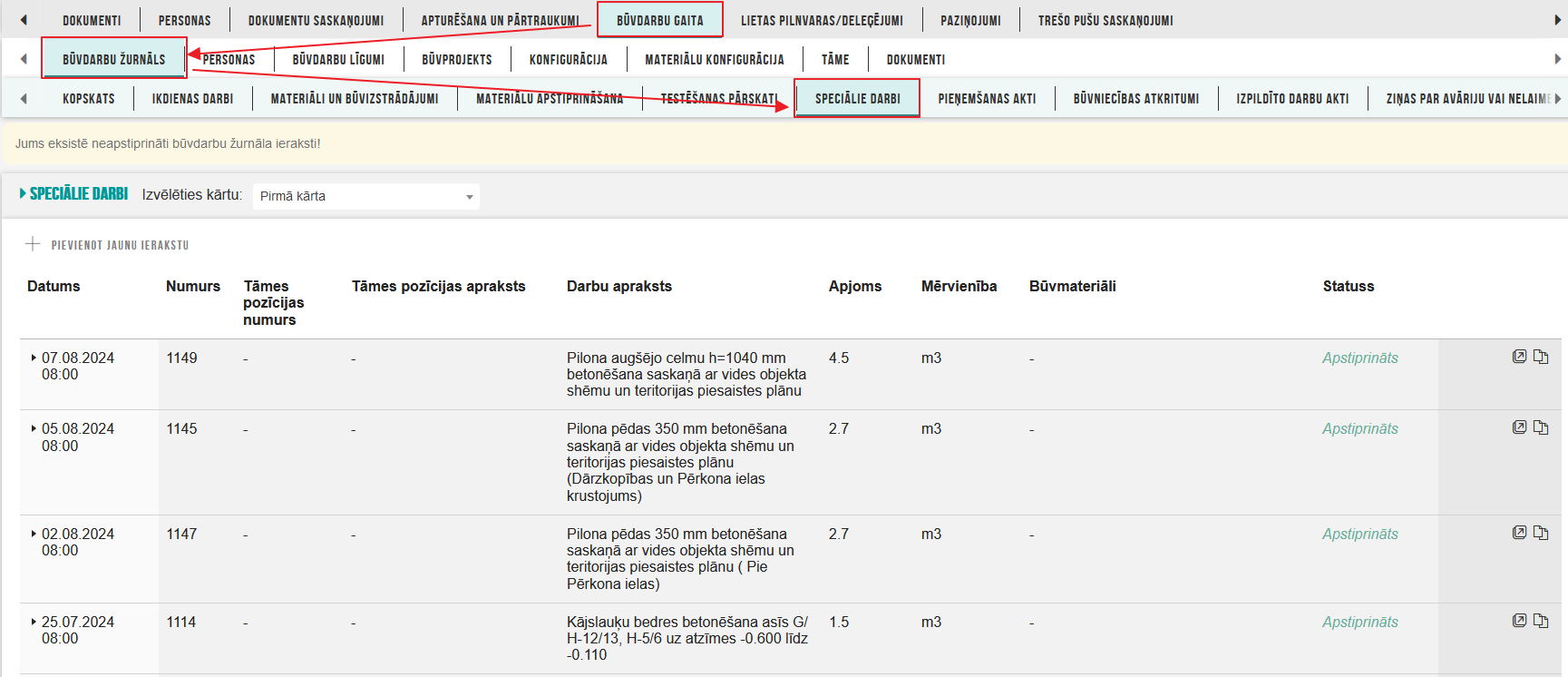The width and height of the screenshot is (1568, 677).
Task: Expand row dated 07.08.2024
Action: 34,358
